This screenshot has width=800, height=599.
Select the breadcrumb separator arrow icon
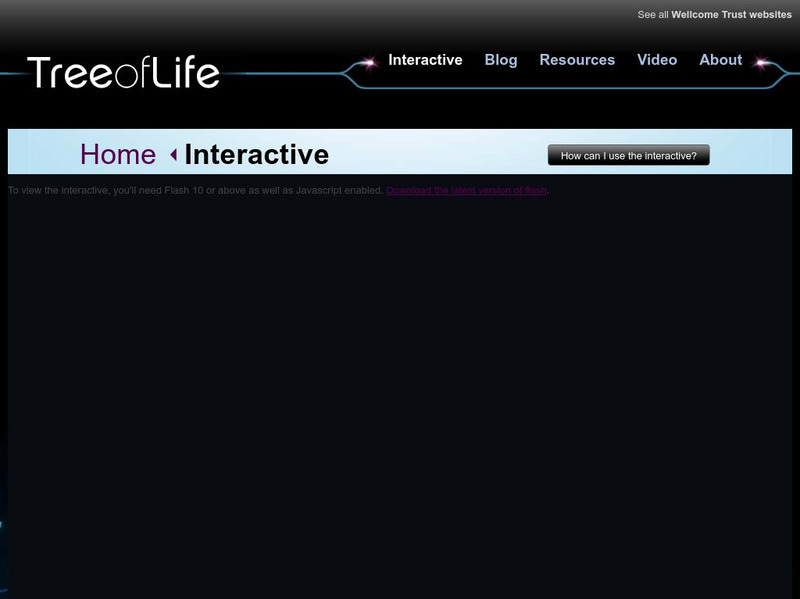click(172, 155)
